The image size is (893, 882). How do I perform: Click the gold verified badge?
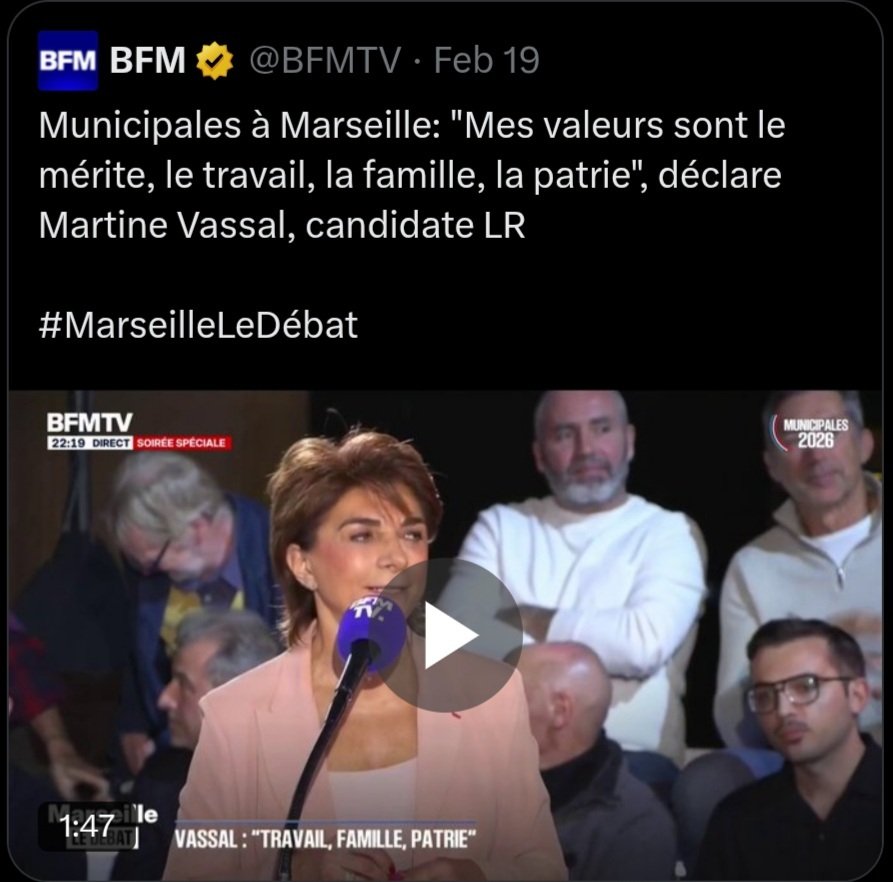(215, 60)
